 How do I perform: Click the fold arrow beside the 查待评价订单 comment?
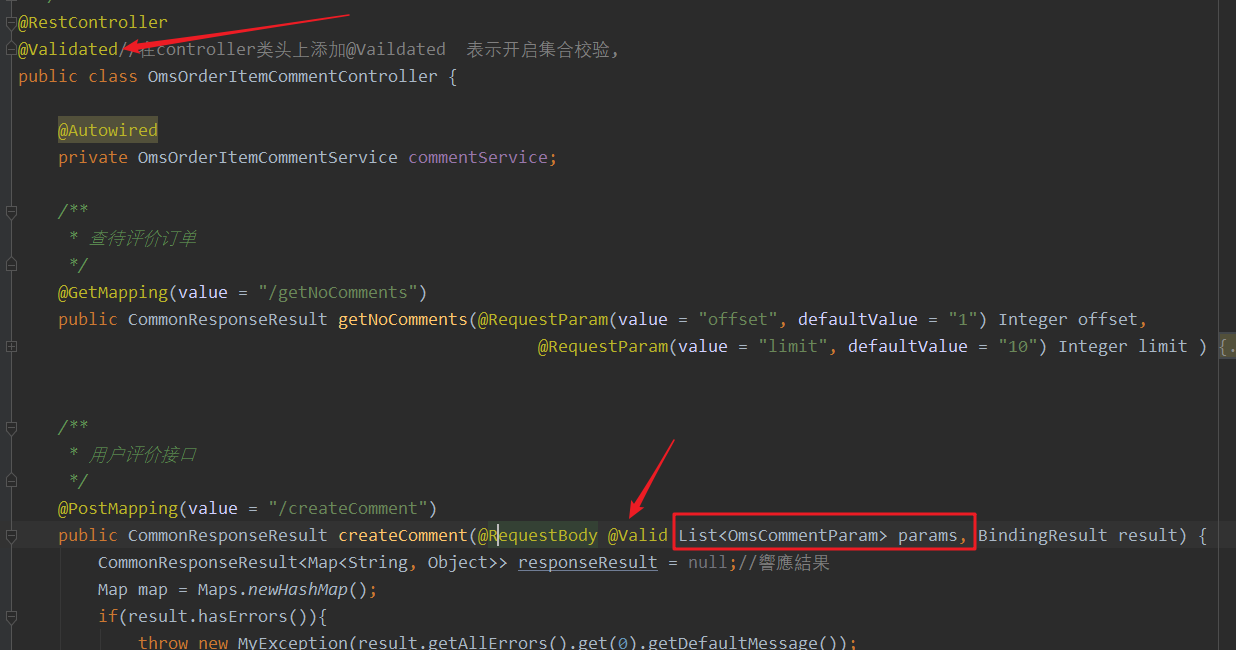pos(10,211)
